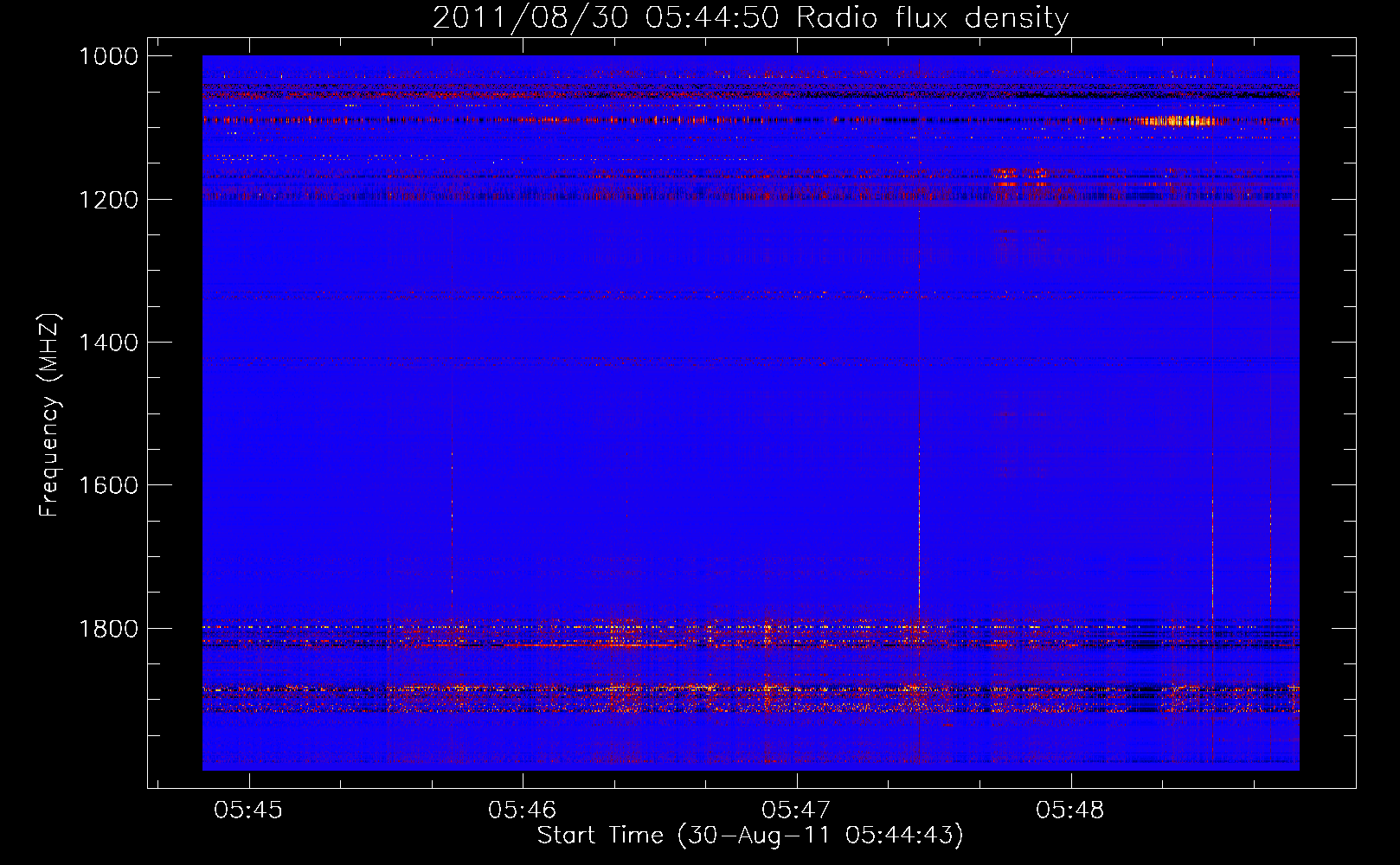Screen dimensions: 1400x865
Task: Select the '1000' frequency axis label
Action: pos(108,56)
